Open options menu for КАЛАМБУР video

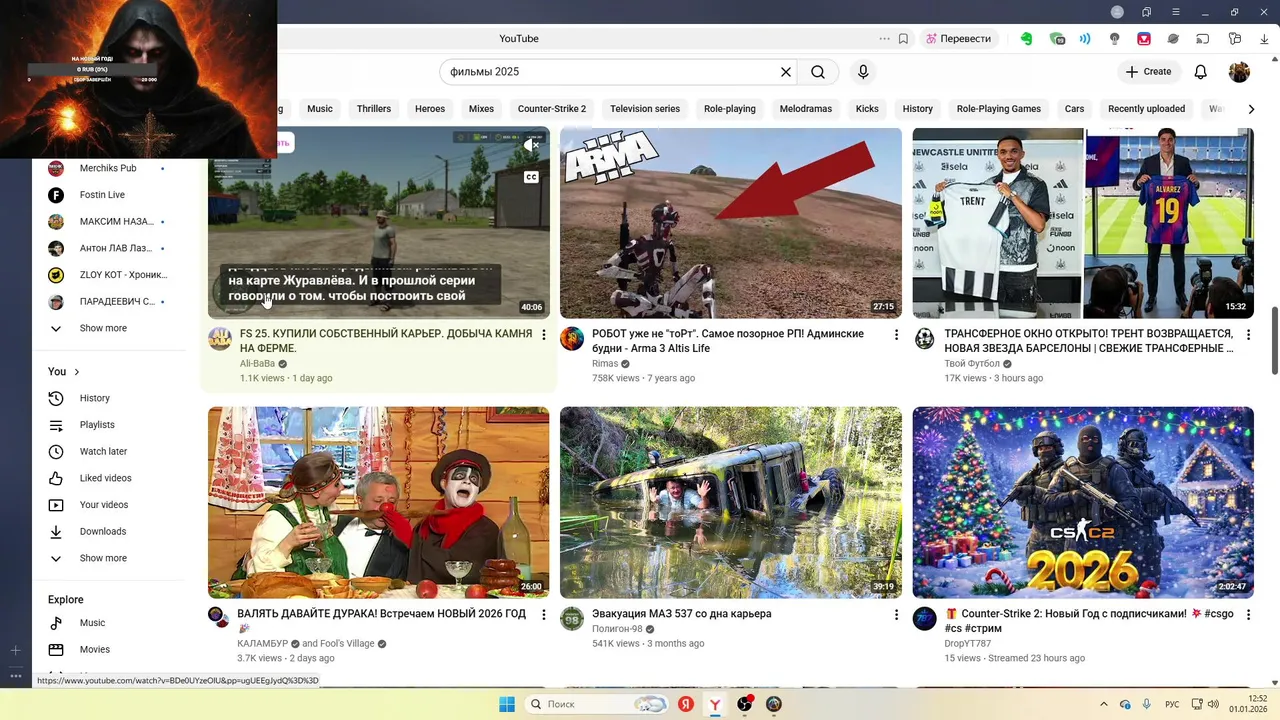click(x=544, y=615)
